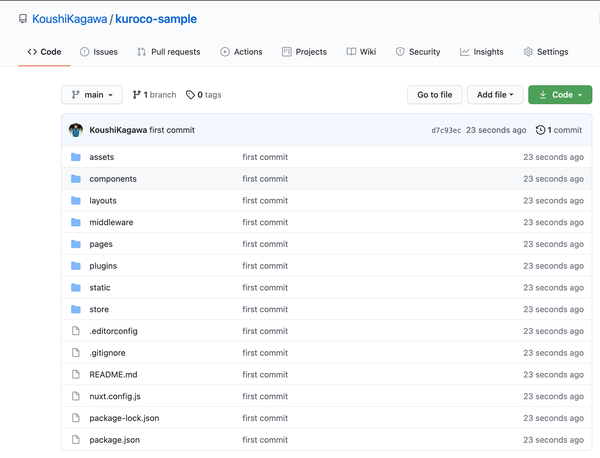Open the Security tab

(418, 52)
